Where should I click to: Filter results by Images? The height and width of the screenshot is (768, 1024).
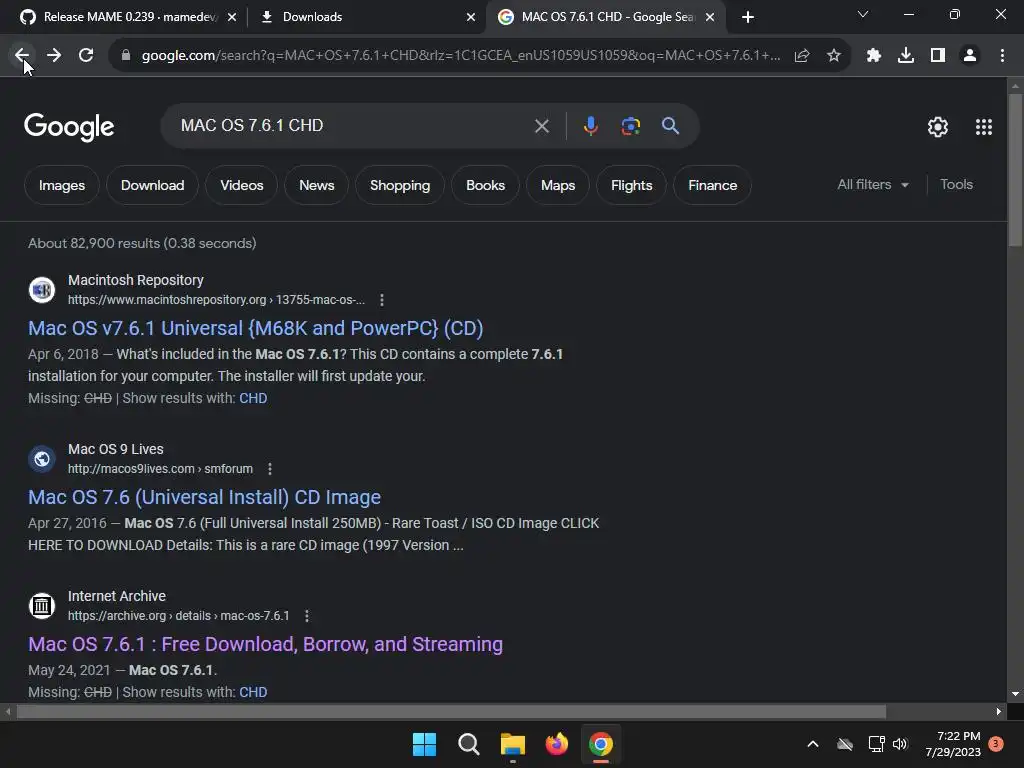coord(62,185)
